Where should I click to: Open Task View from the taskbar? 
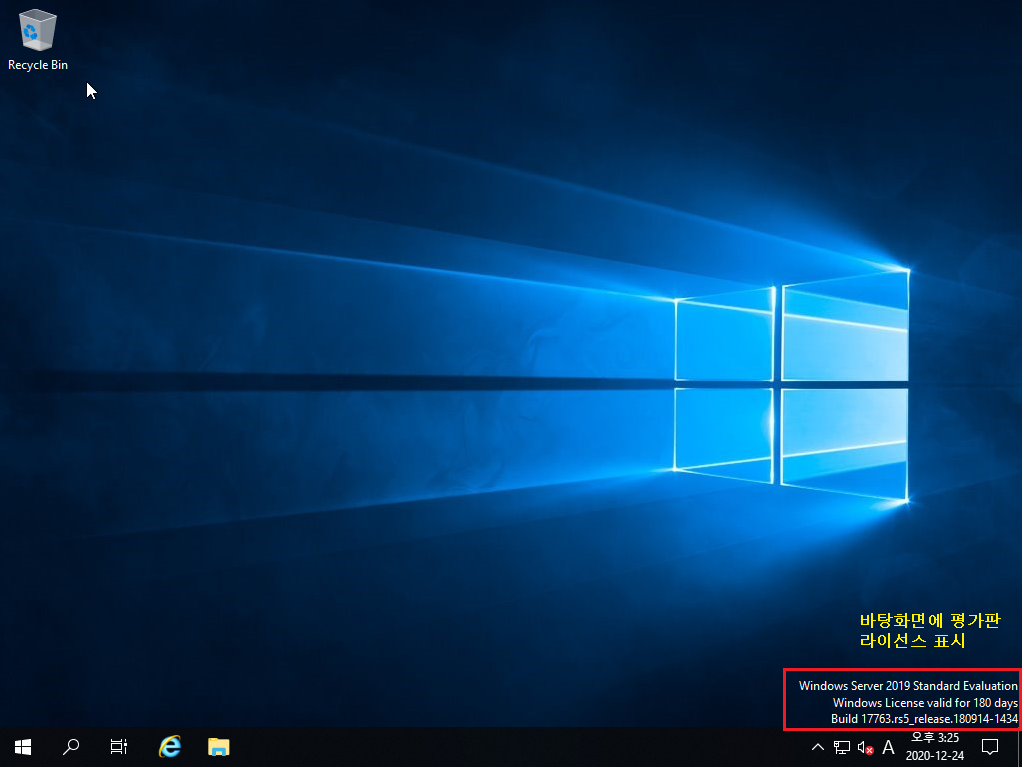[119, 747]
